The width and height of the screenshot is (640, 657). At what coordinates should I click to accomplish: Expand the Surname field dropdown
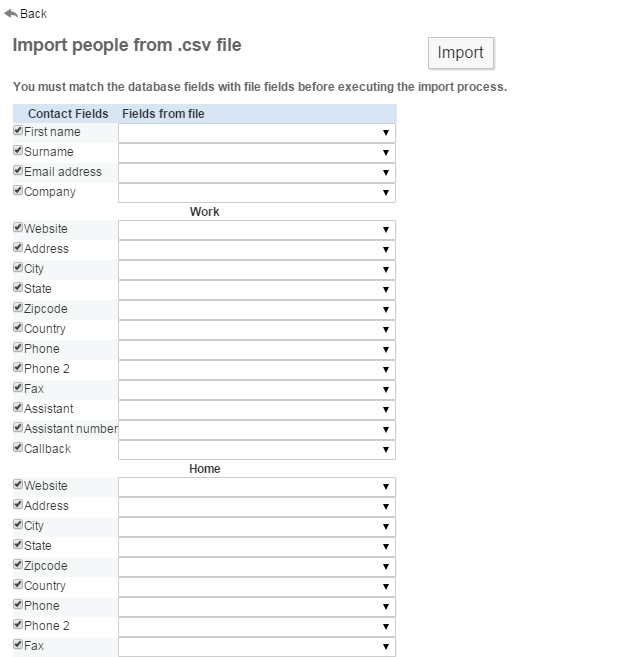tap(257, 153)
